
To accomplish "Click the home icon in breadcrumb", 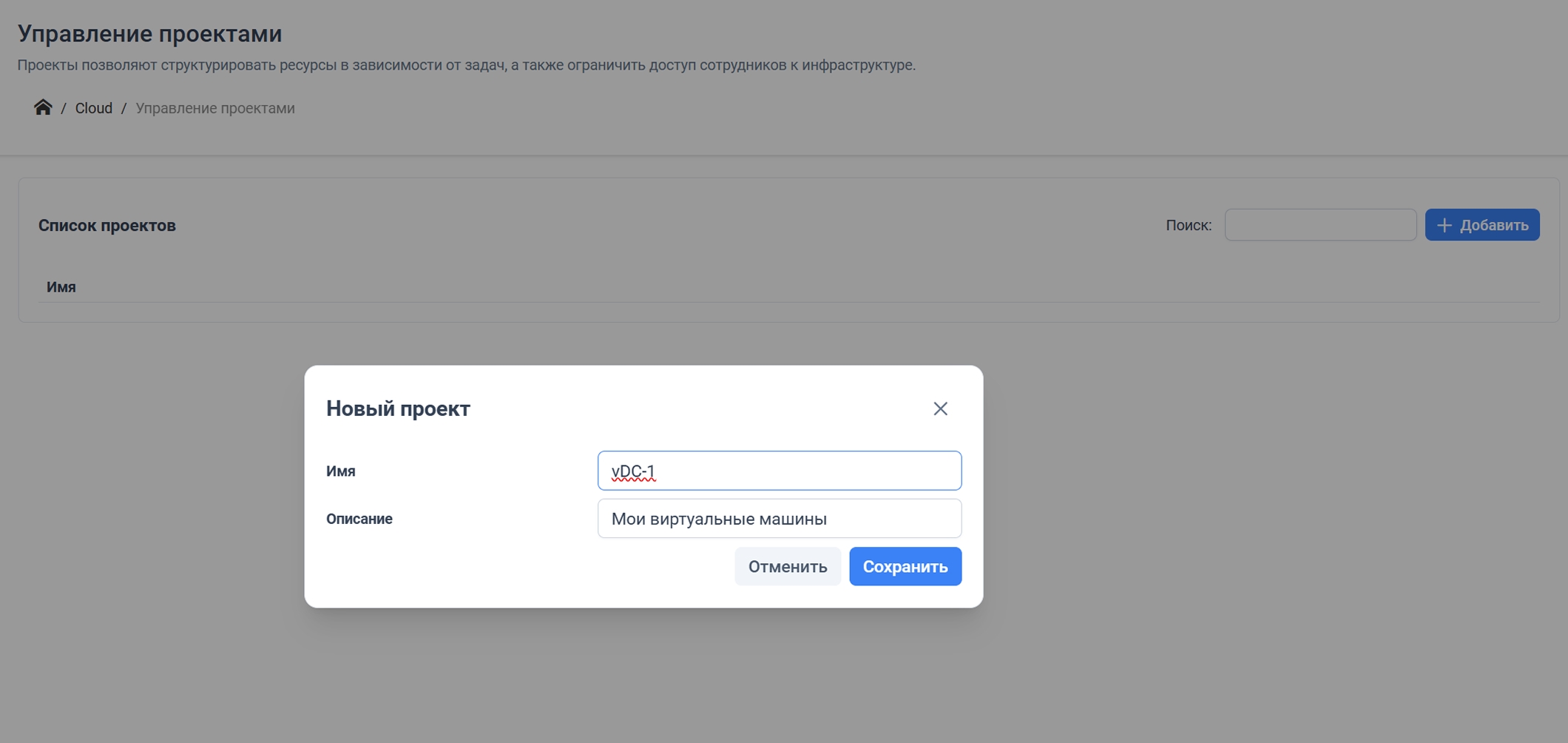I will click(43, 107).
